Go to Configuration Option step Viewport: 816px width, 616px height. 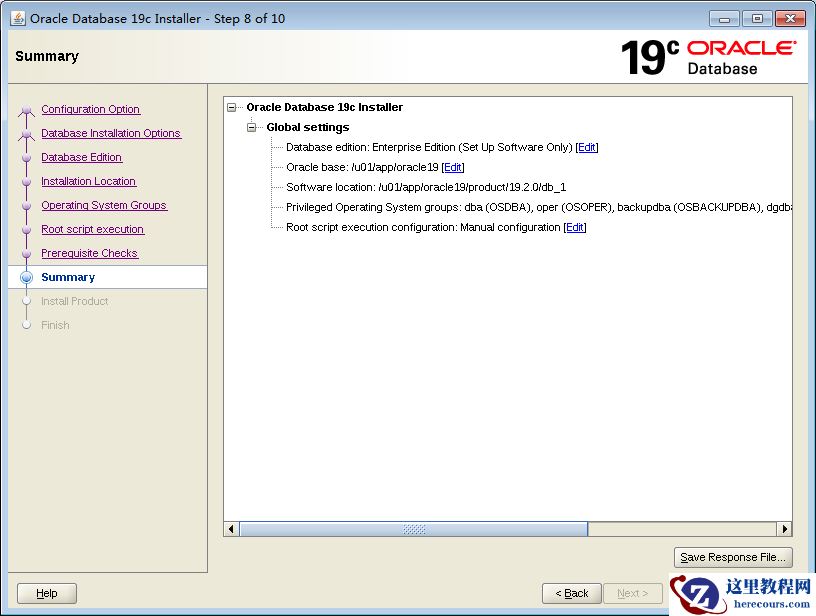tap(91, 109)
